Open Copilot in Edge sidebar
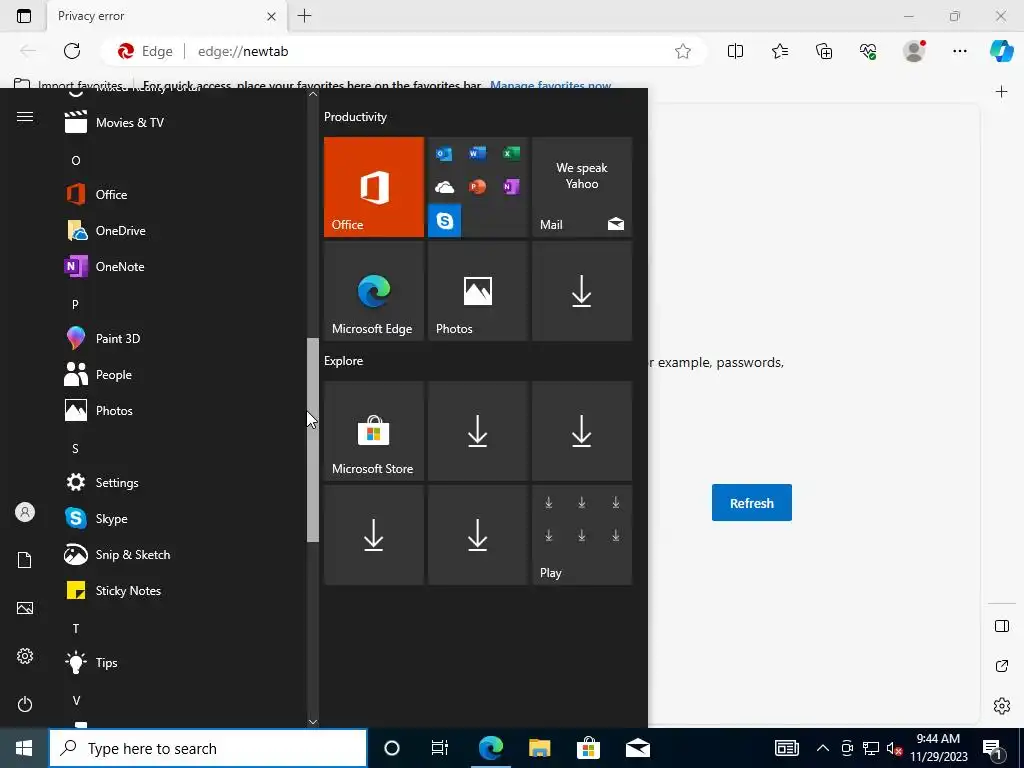This screenshot has height=768, width=1024. click(1002, 51)
